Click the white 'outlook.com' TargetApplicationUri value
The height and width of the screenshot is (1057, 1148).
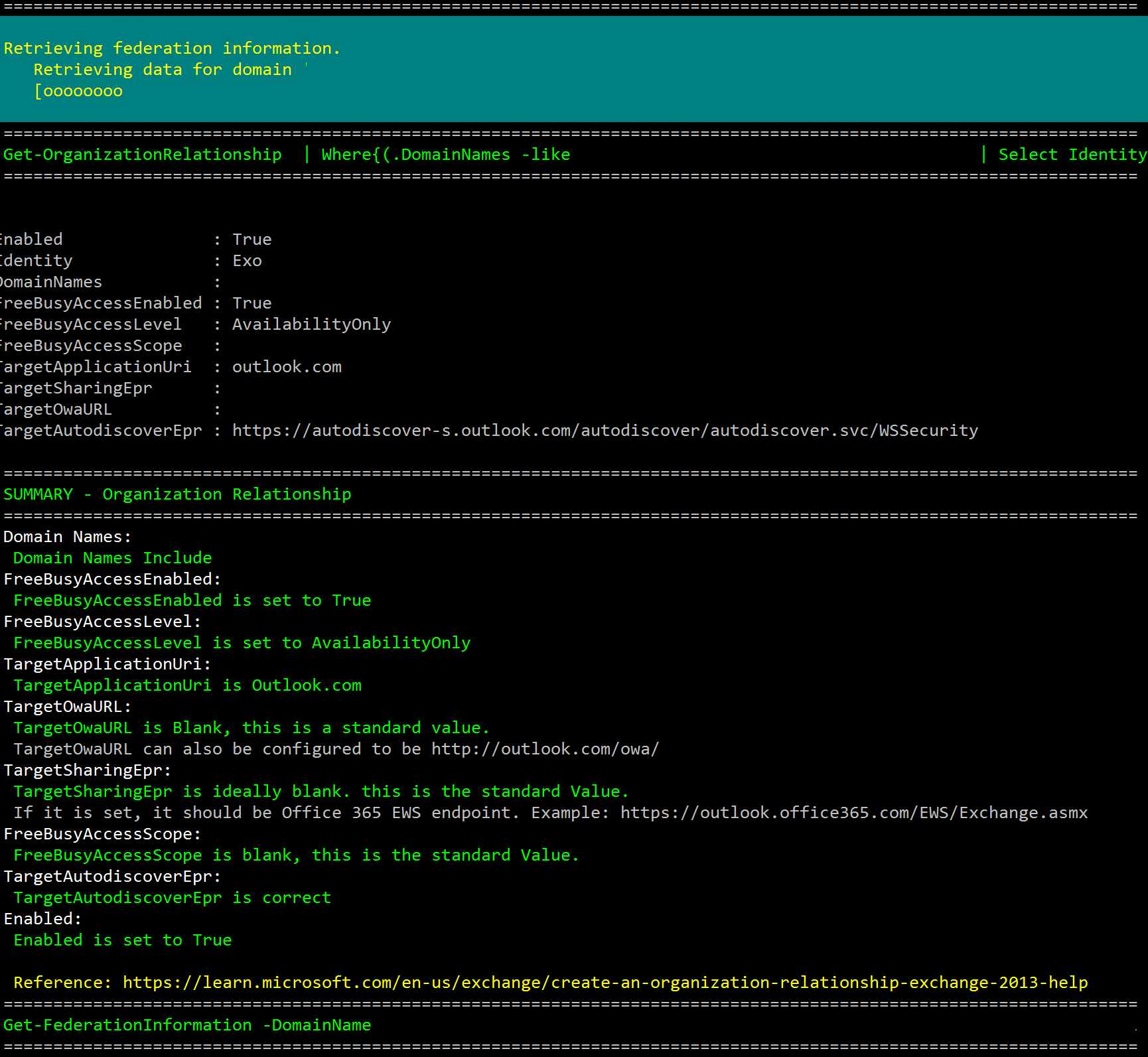tap(287, 367)
